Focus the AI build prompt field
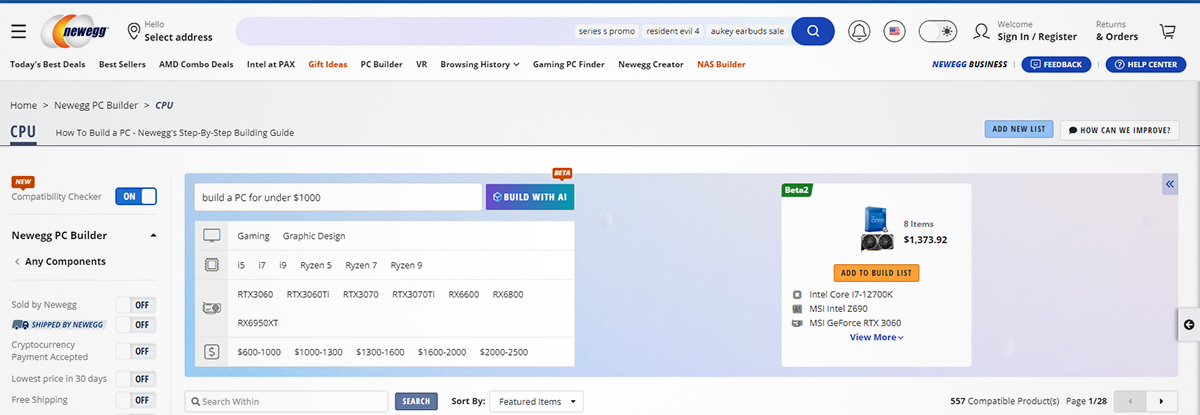 click(x=338, y=197)
